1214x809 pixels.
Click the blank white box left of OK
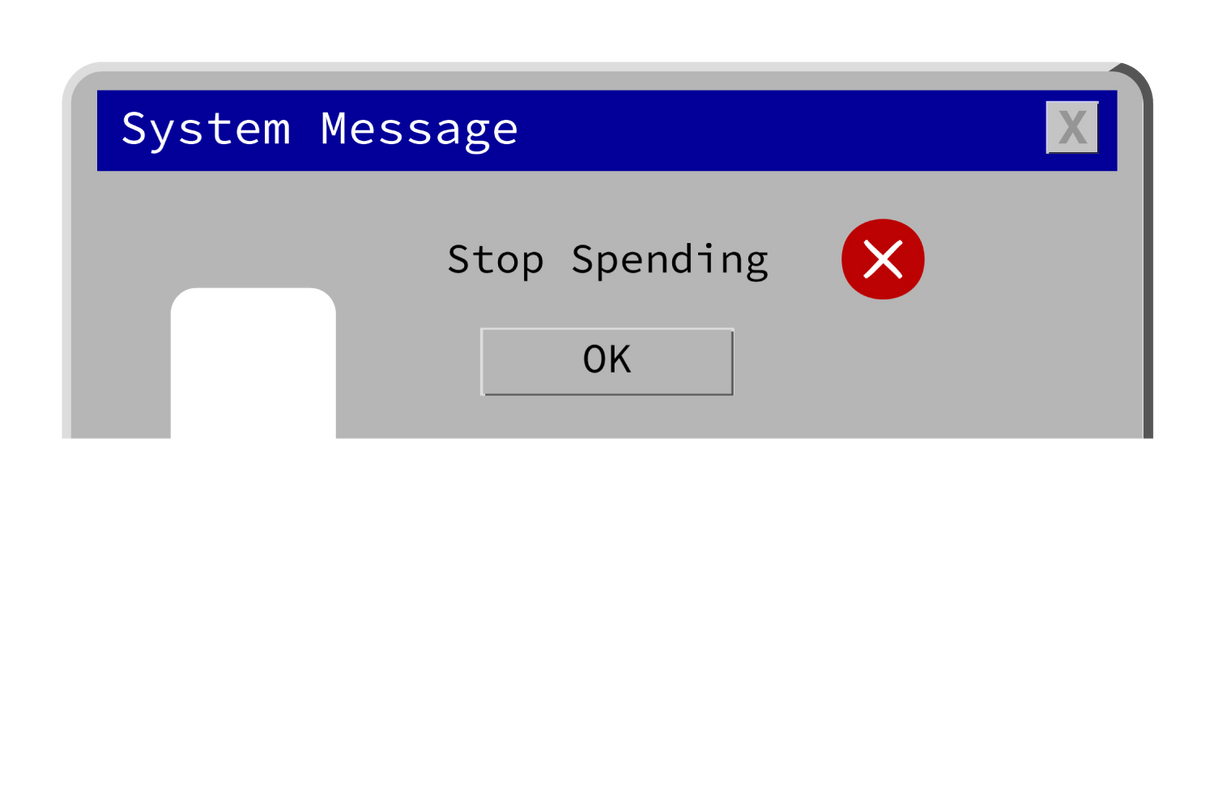tap(253, 363)
